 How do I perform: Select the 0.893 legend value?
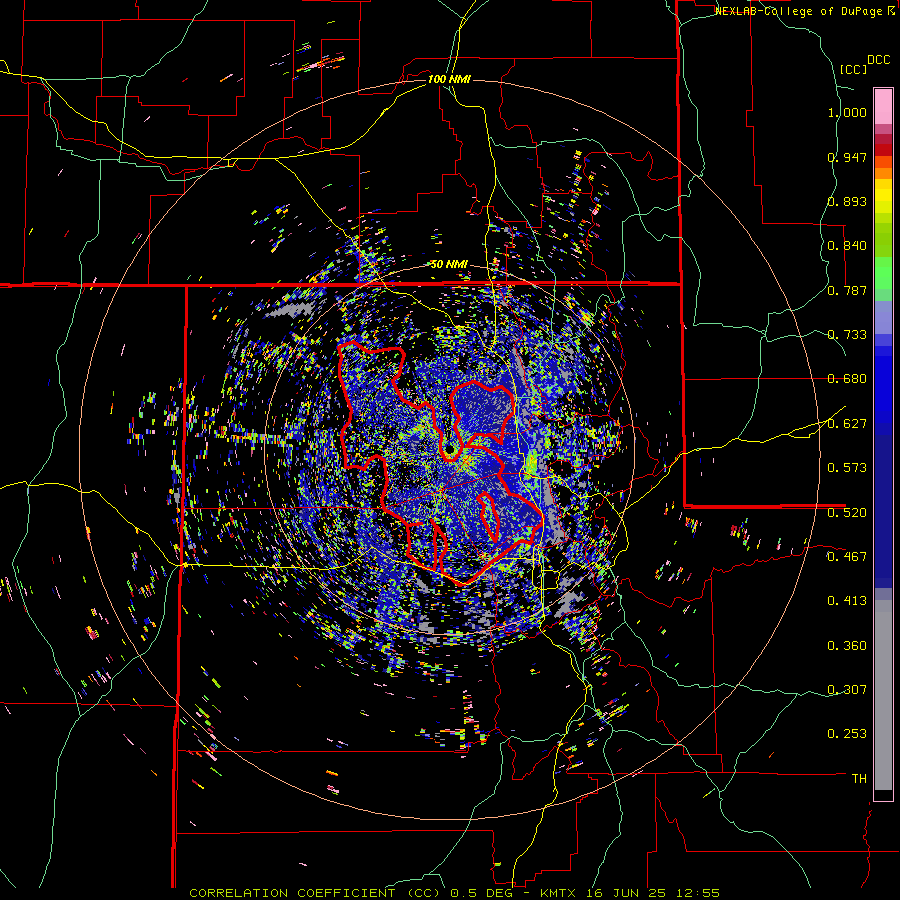pyautogui.click(x=847, y=201)
